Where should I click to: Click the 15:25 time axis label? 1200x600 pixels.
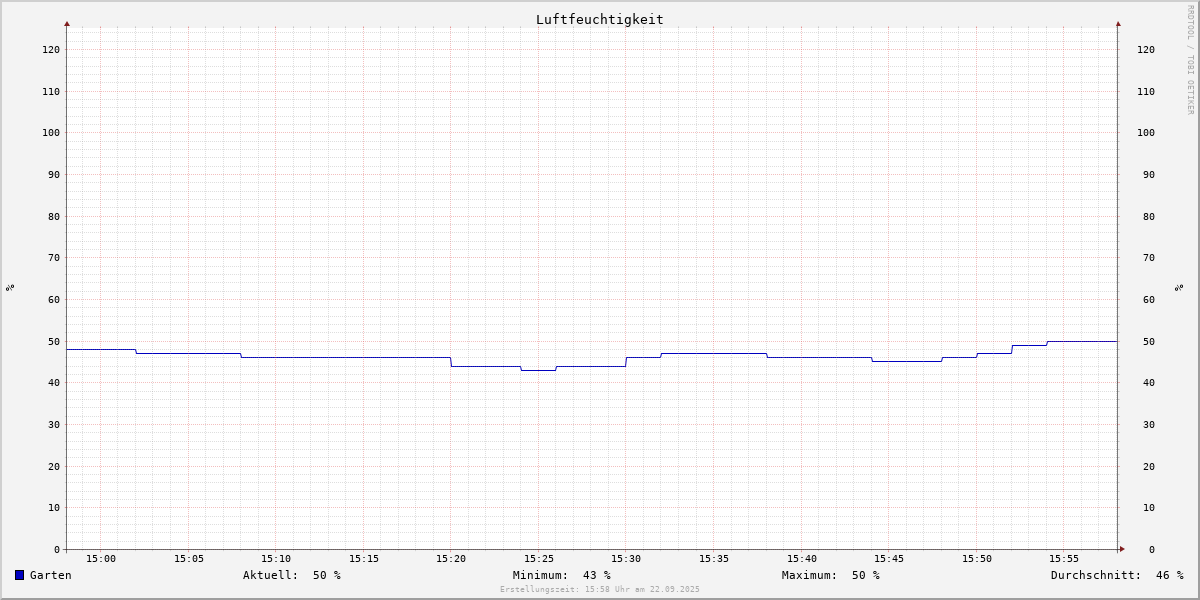539,559
